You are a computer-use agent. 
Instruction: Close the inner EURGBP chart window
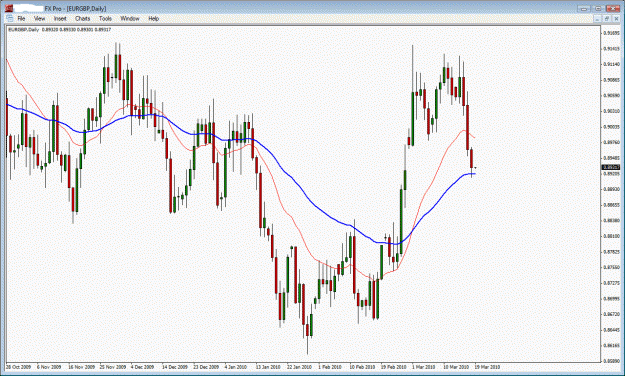point(616,18)
